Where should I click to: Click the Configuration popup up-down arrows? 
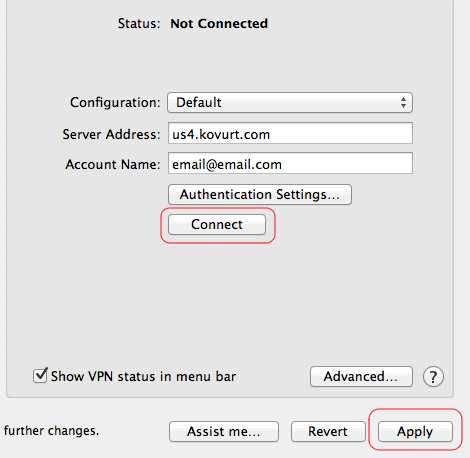click(403, 102)
